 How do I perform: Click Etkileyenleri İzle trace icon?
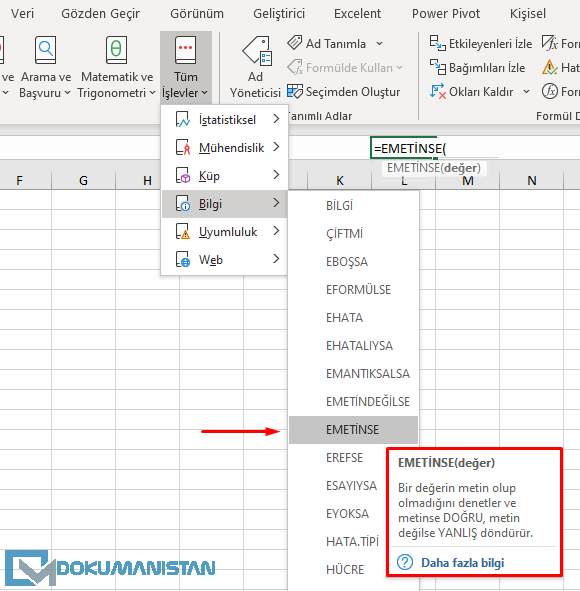tap(438, 43)
